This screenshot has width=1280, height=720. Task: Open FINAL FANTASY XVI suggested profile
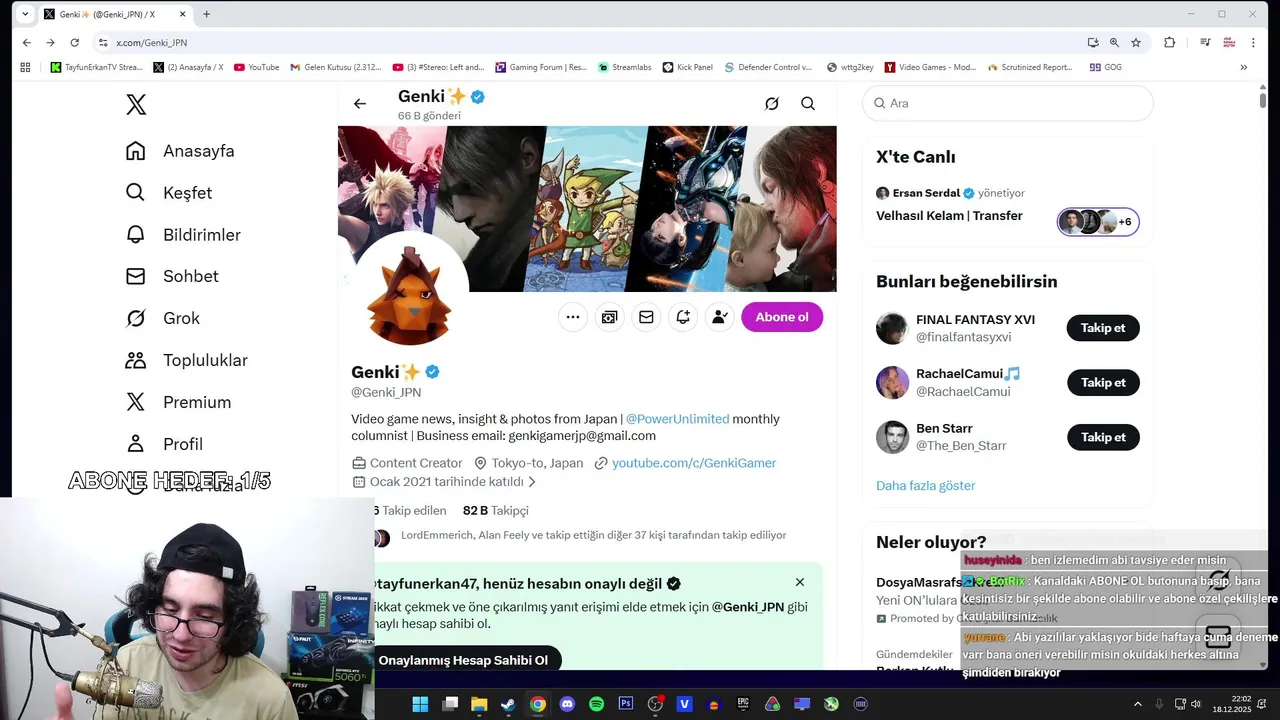975,320
